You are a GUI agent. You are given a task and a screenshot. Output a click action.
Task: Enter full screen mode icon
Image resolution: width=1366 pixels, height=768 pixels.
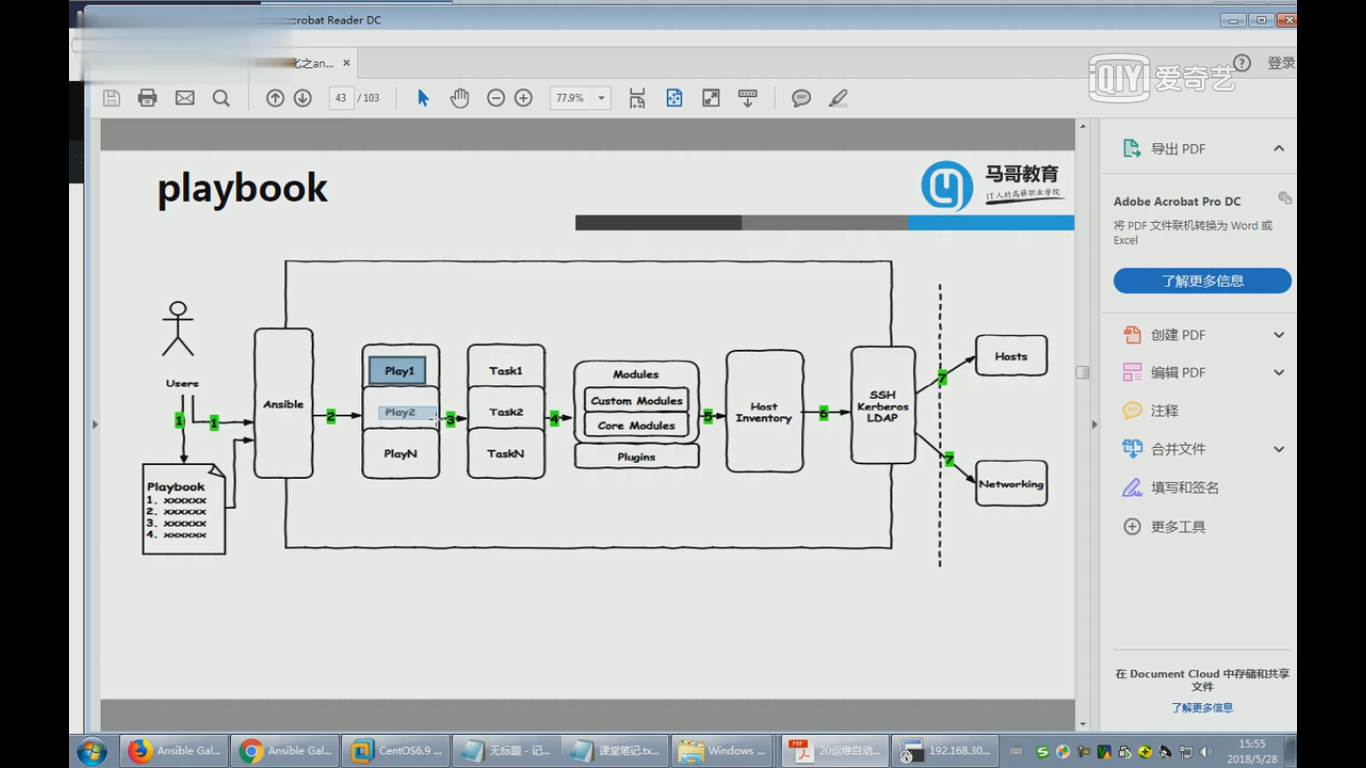pos(711,98)
